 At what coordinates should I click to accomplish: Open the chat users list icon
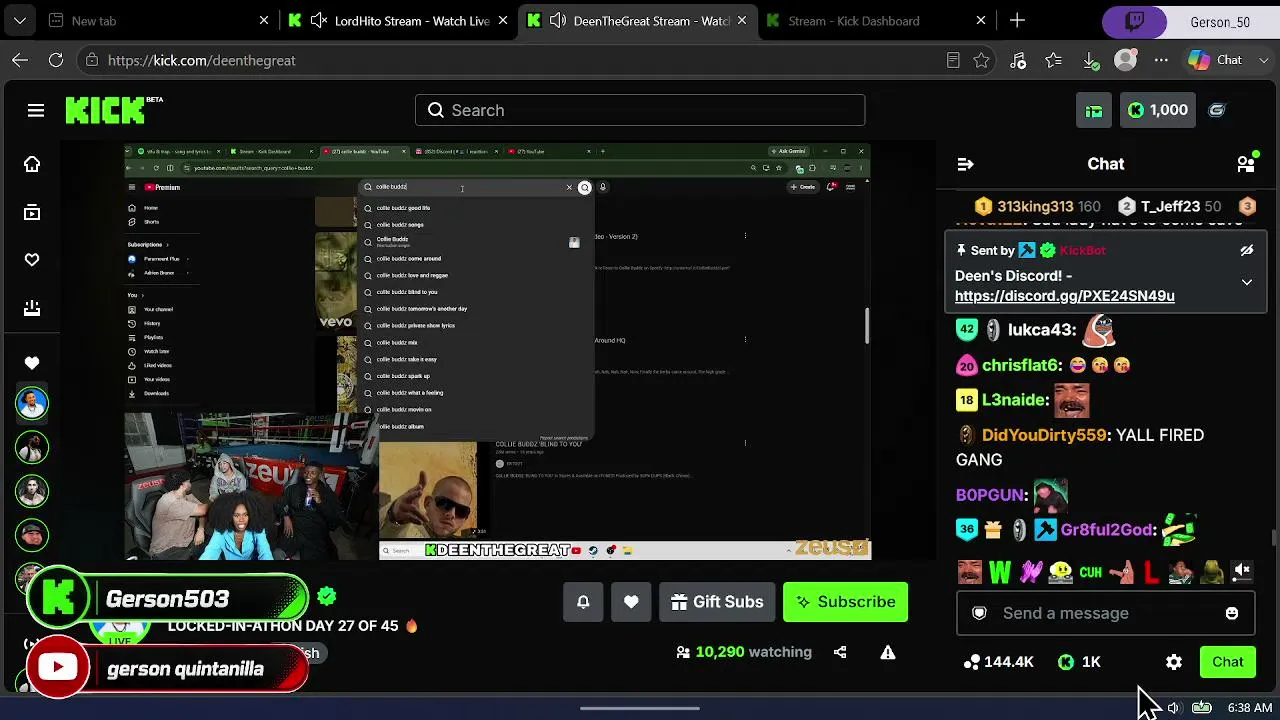coord(1246,164)
